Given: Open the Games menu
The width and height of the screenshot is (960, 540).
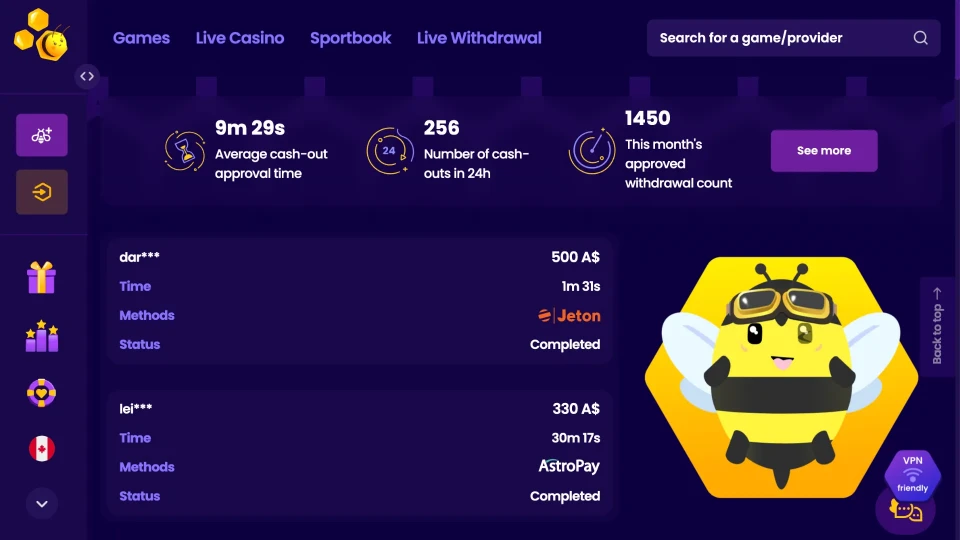Looking at the screenshot, I should click(141, 38).
